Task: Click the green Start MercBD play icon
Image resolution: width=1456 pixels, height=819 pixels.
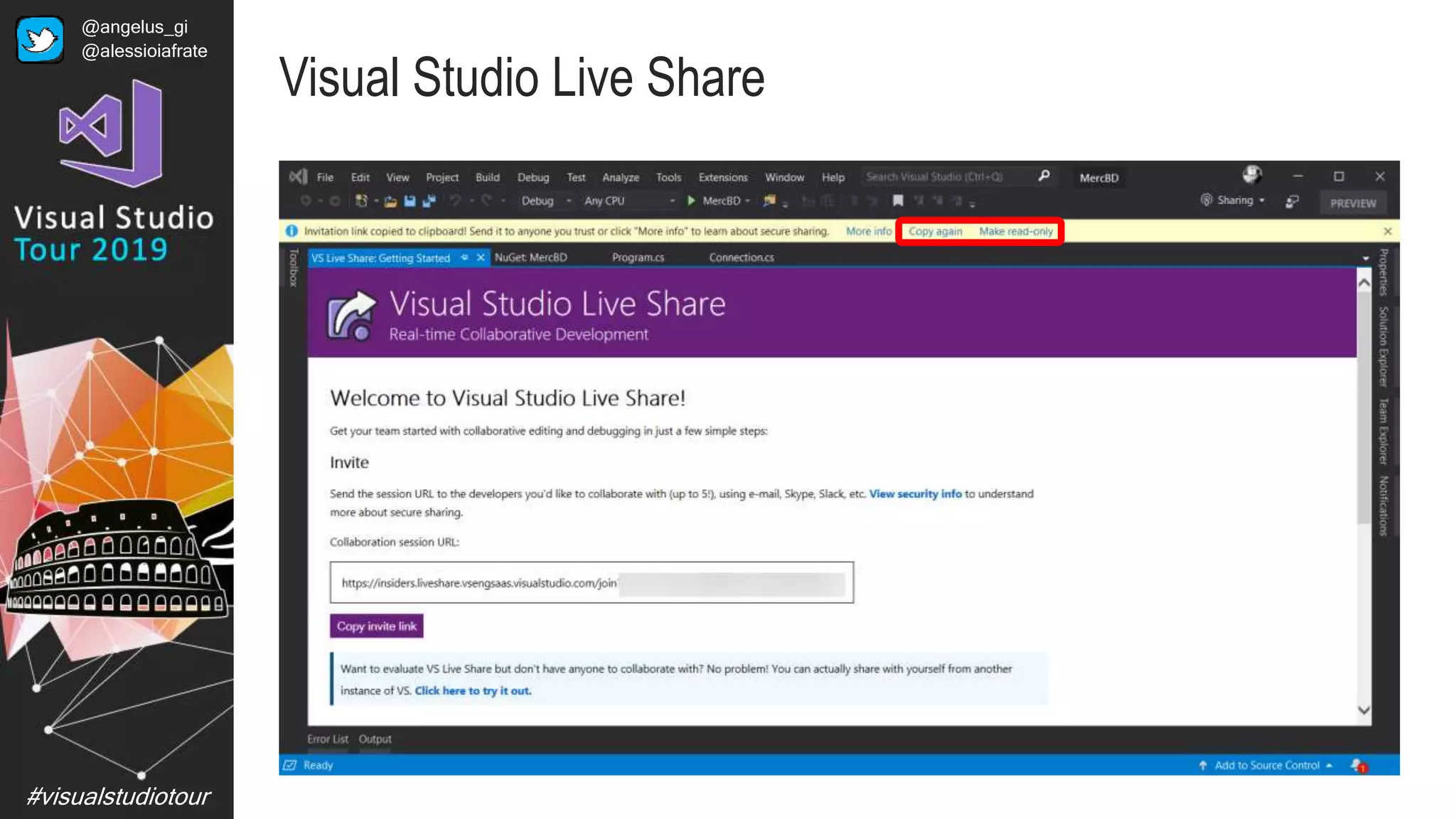Action: click(691, 201)
